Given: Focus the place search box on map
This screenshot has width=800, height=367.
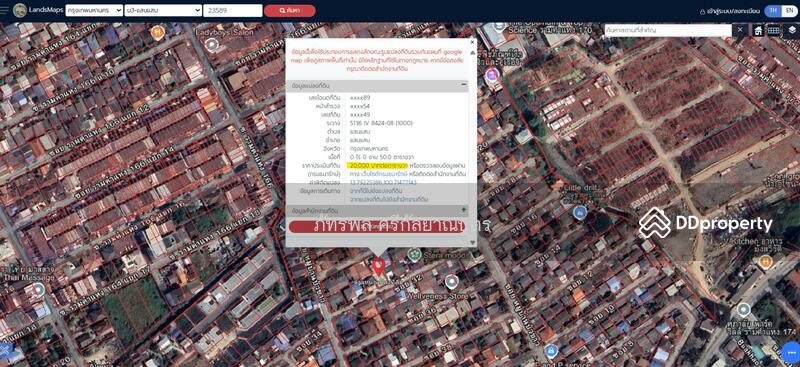Looking at the screenshot, I should pos(668,30).
